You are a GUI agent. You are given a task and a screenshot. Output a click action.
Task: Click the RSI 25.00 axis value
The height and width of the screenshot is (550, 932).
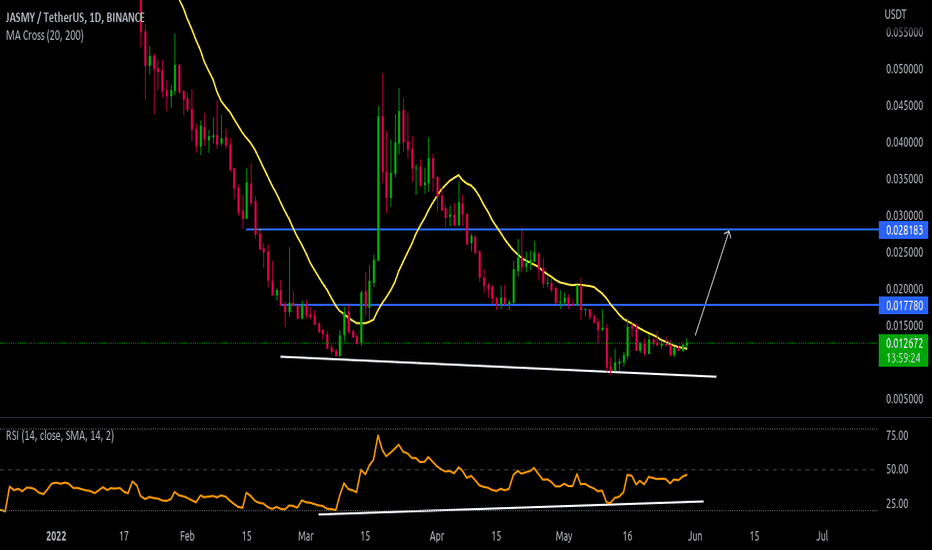click(x=897, y=504)
